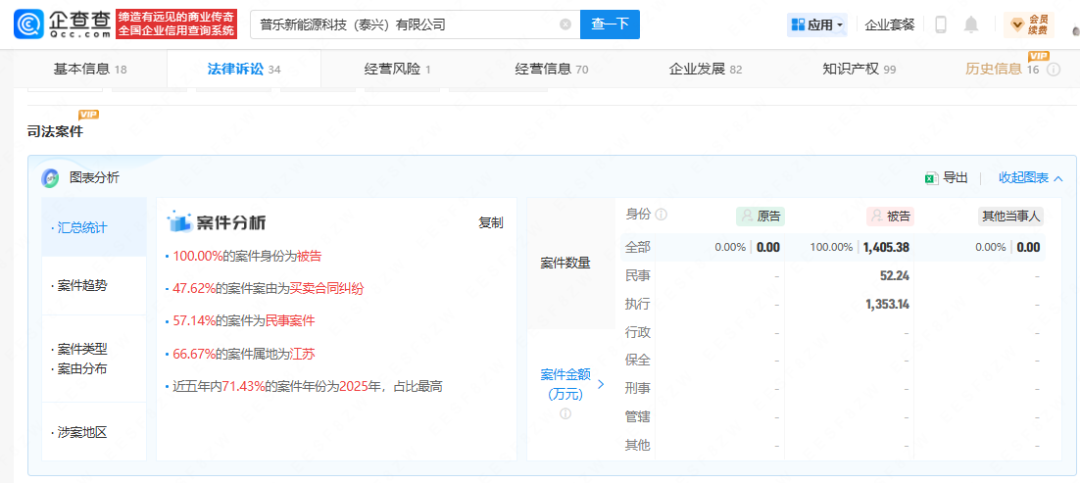Click the 复制 copy button
The height and width of the screenshot is (483, 1080).
tap(490, 222)
